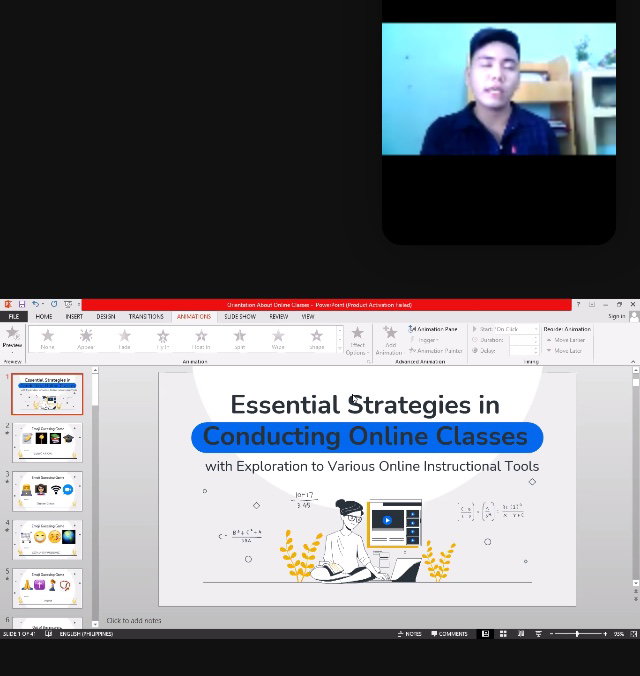
Task: Switch to the VIEW tab
Action: pos(307,316)
